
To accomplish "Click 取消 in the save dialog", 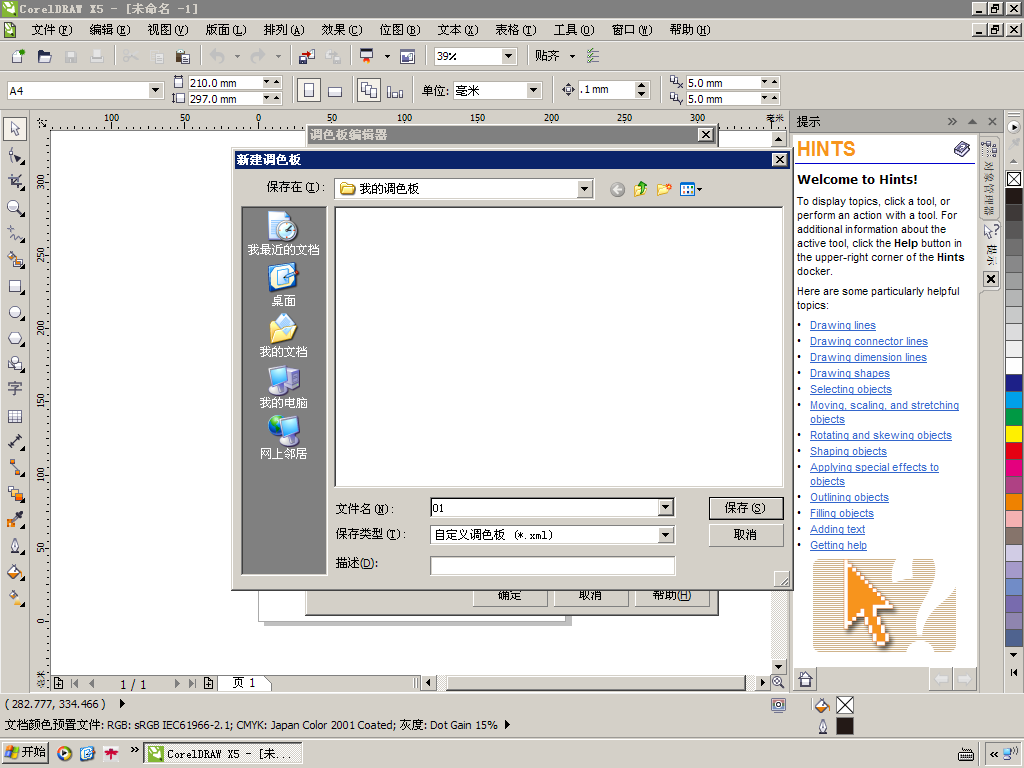I will pos(745,535).
